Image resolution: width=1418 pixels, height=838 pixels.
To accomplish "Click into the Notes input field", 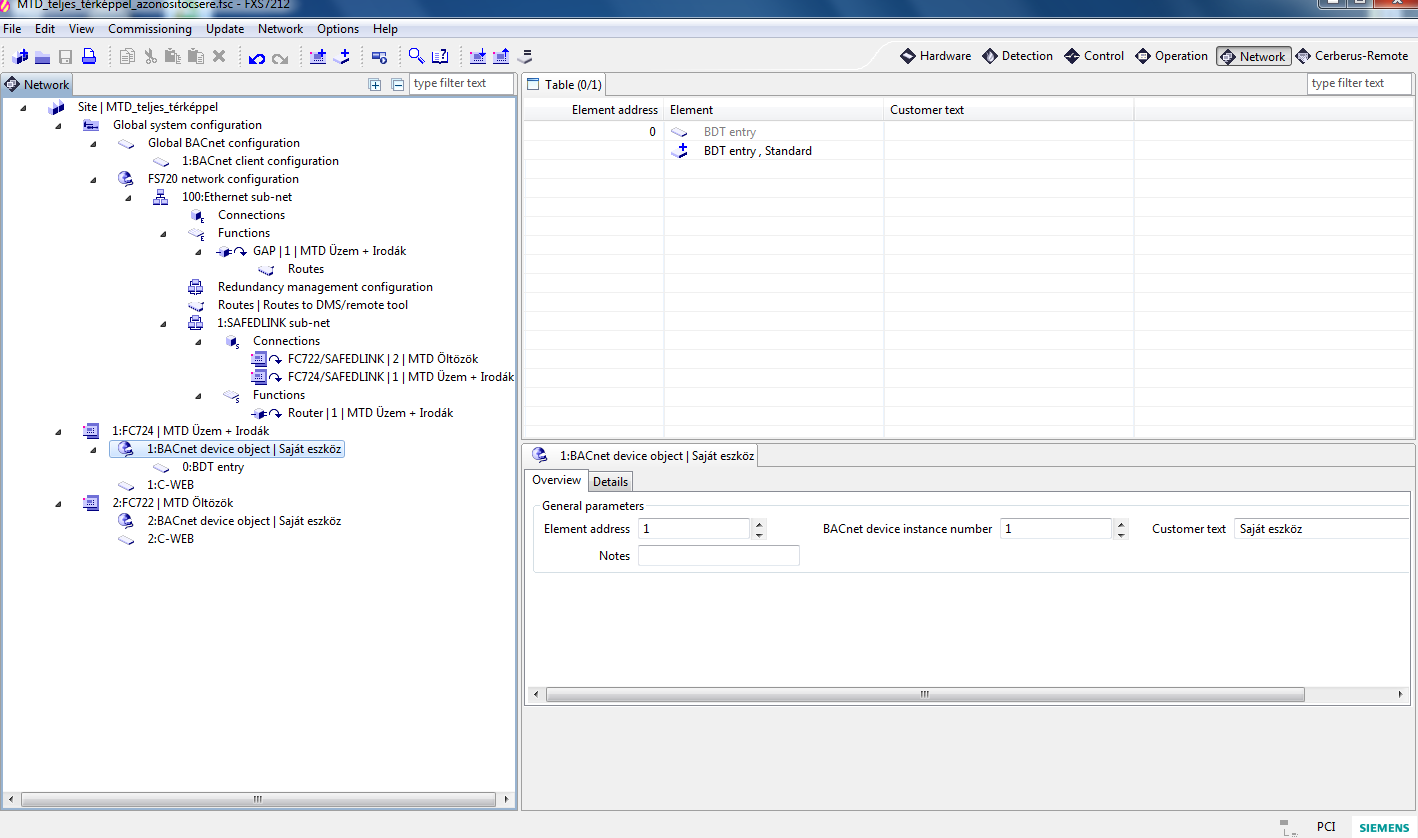I will click(x=718, y=556).
